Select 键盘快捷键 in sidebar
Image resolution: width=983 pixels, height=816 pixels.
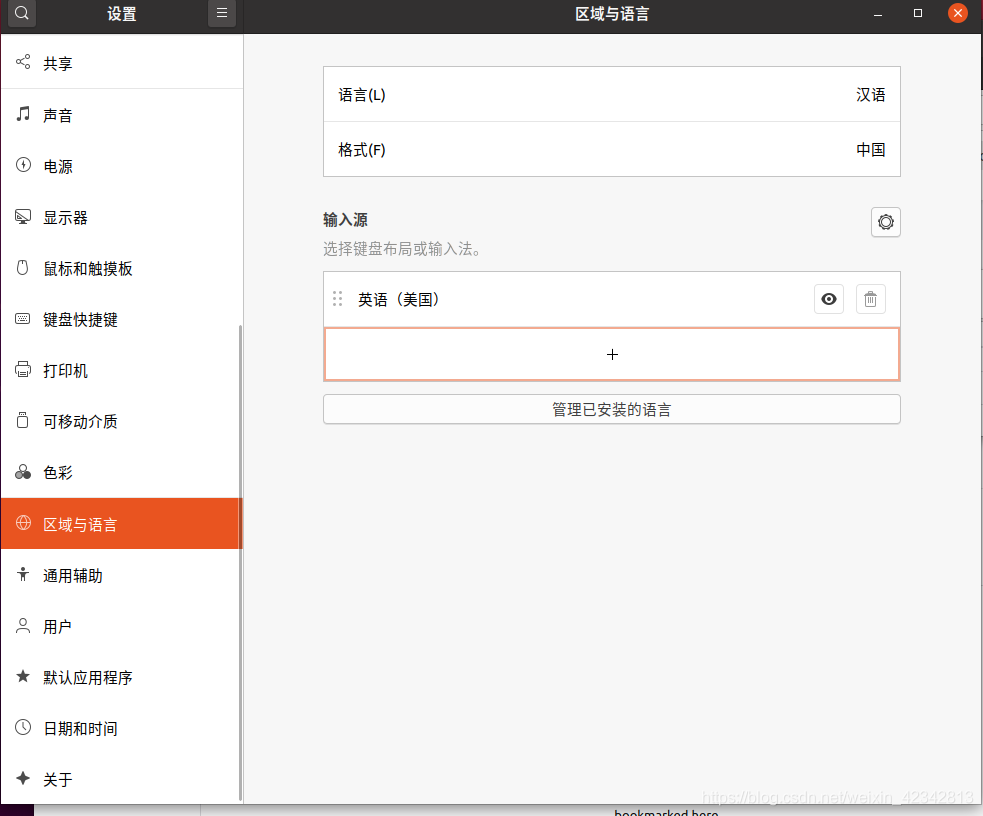[x=122, y=320]
